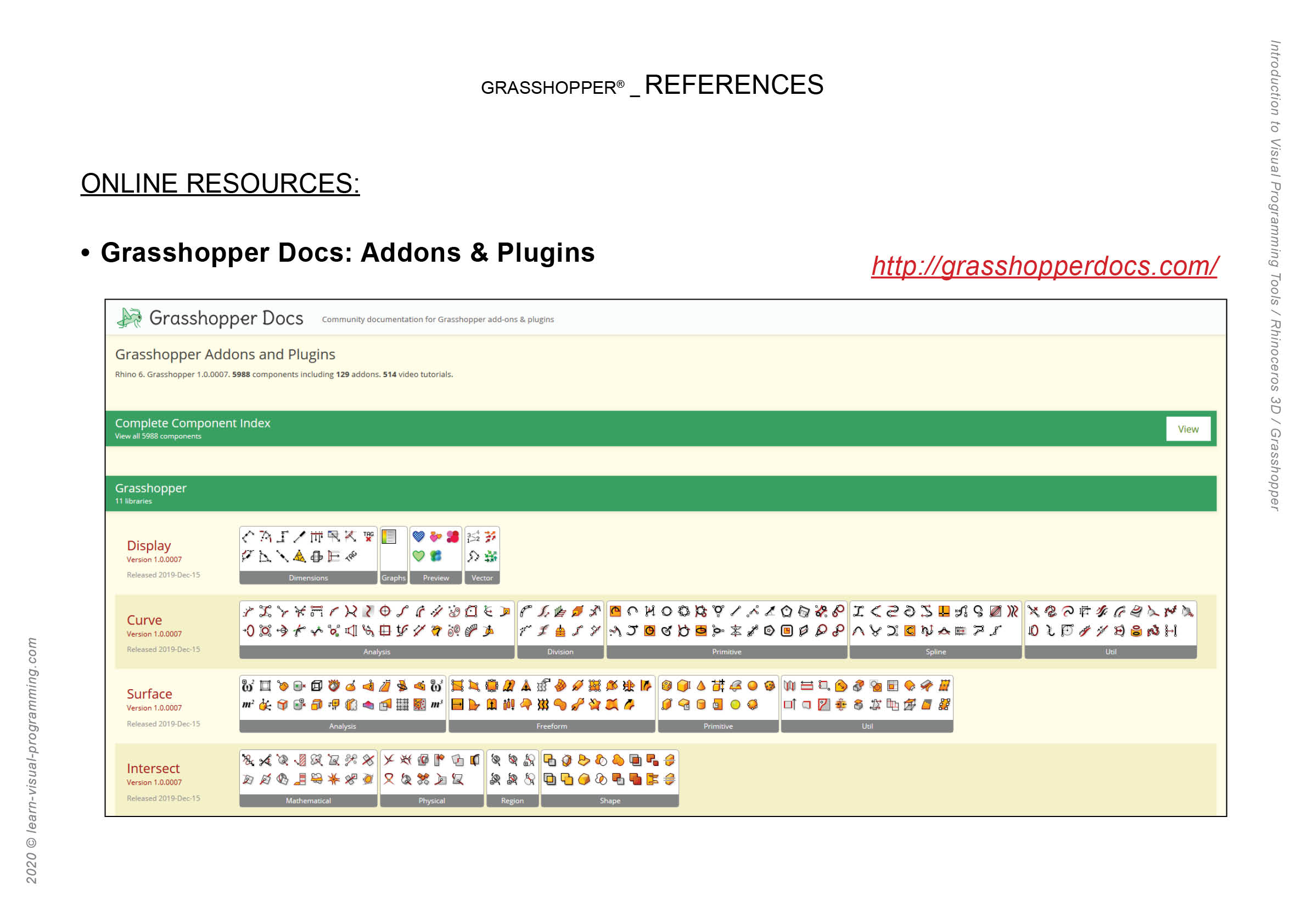Click the arc component icon in the Division panel
The width and height of the screenshot is (1307, 924).
click(526, 612)
